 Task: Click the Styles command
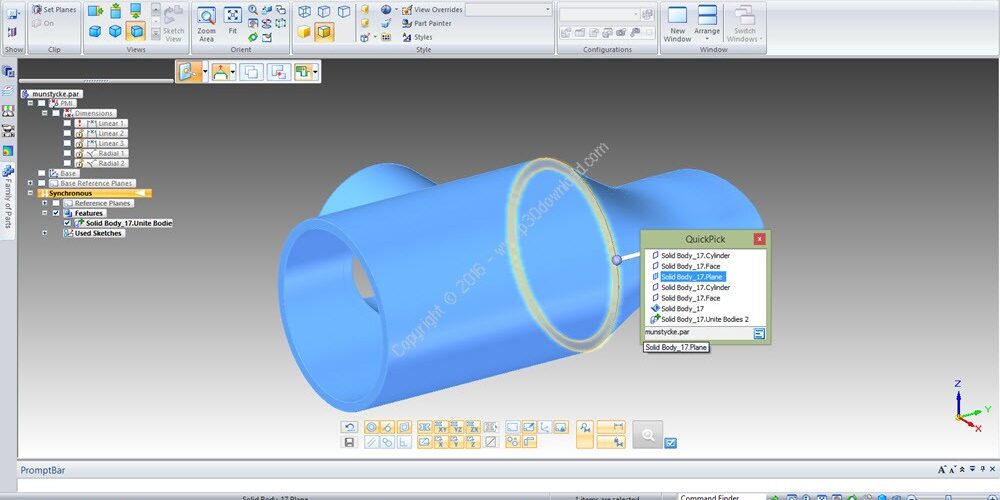click(417, 37)
